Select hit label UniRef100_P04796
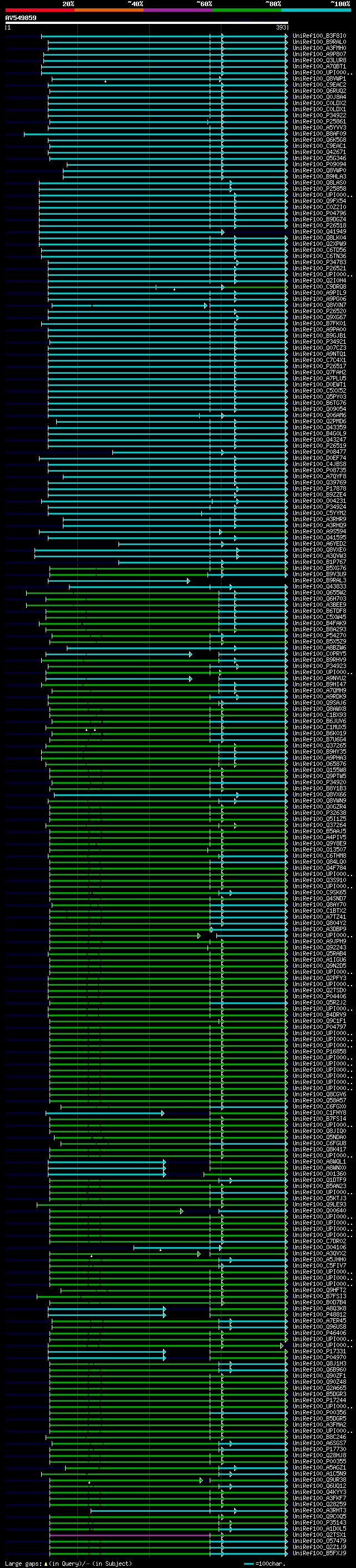The width and height of the screenshot is (356, 1568). [319, 213]
